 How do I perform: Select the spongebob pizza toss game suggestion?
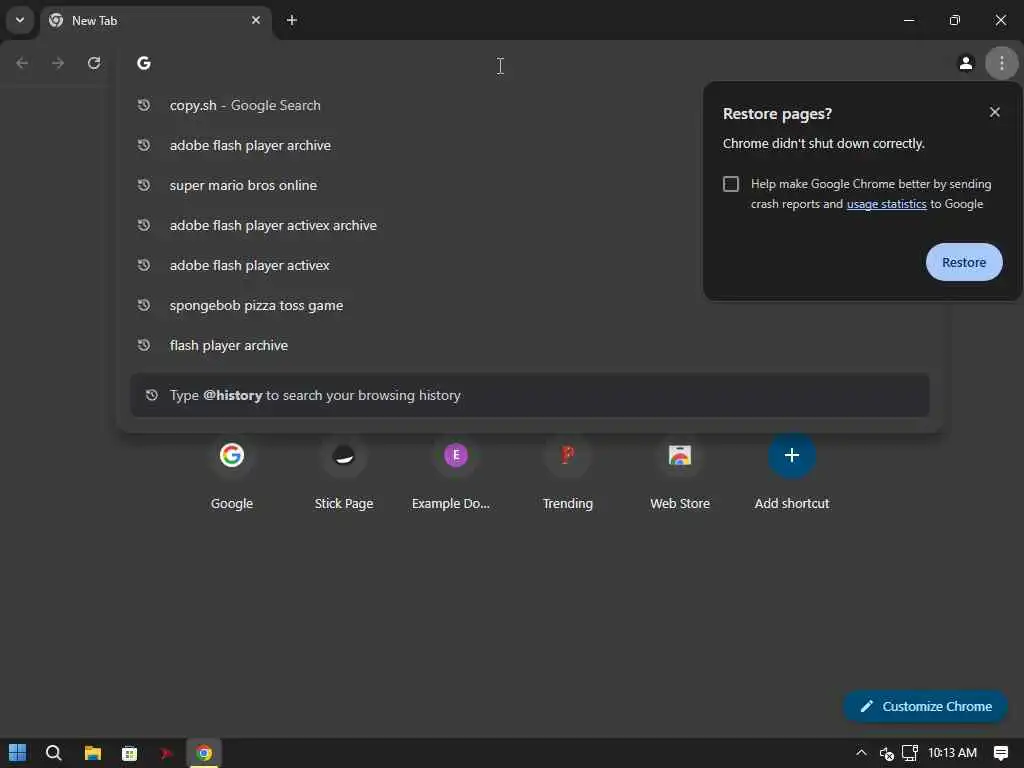click(x=530, y=305)
